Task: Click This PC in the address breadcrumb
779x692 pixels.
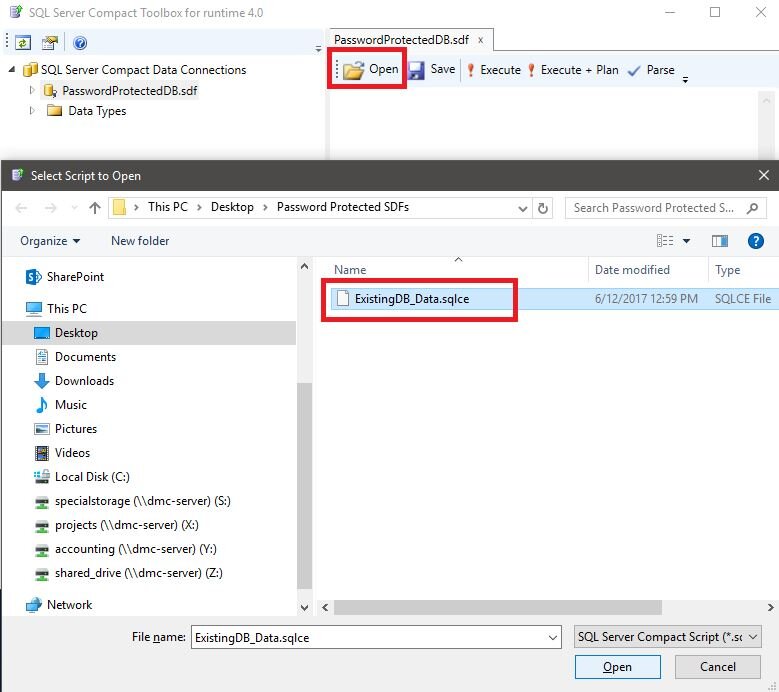Action: click(167, 207)
